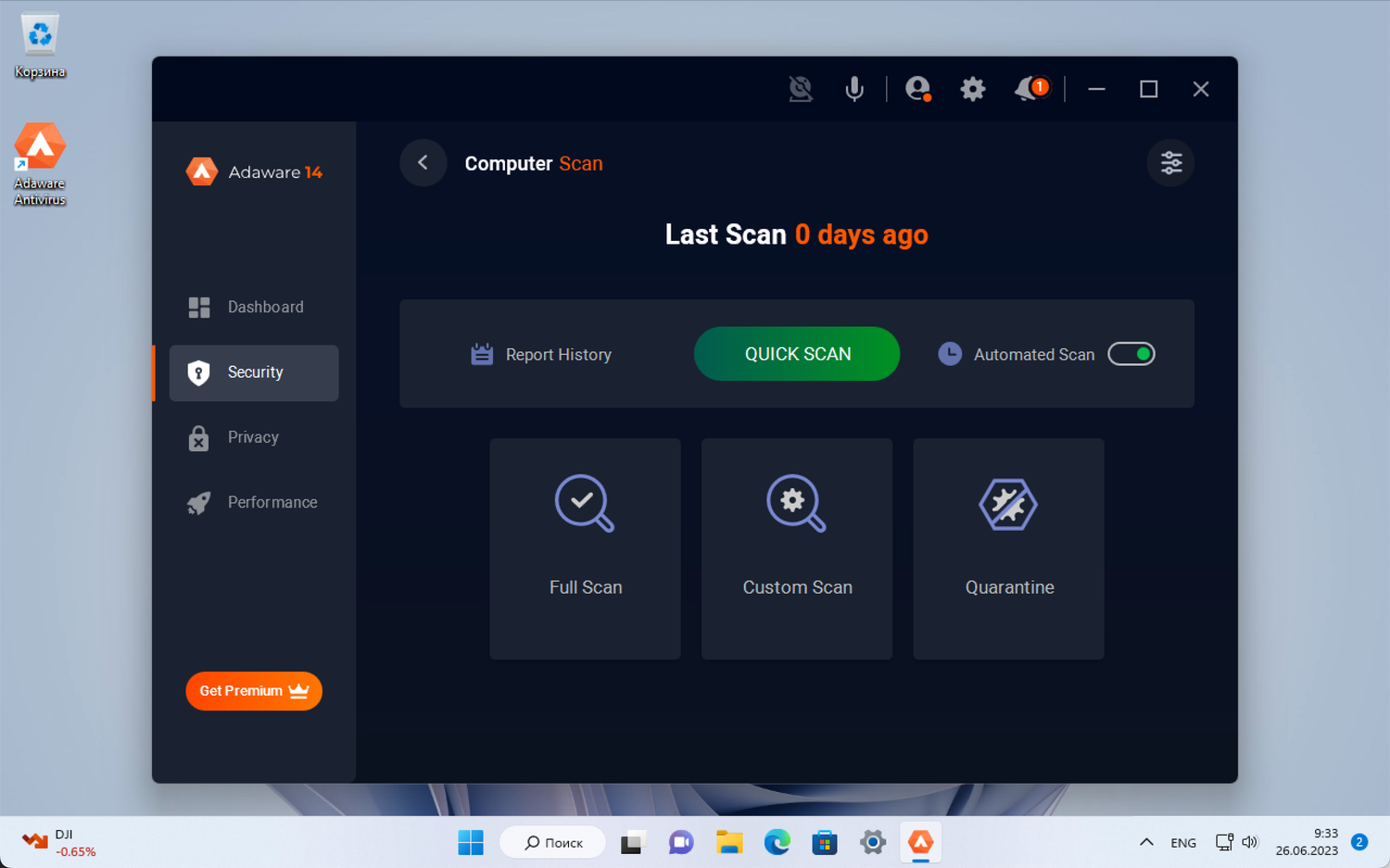Maximize the Adaware window

(1149, 89)
